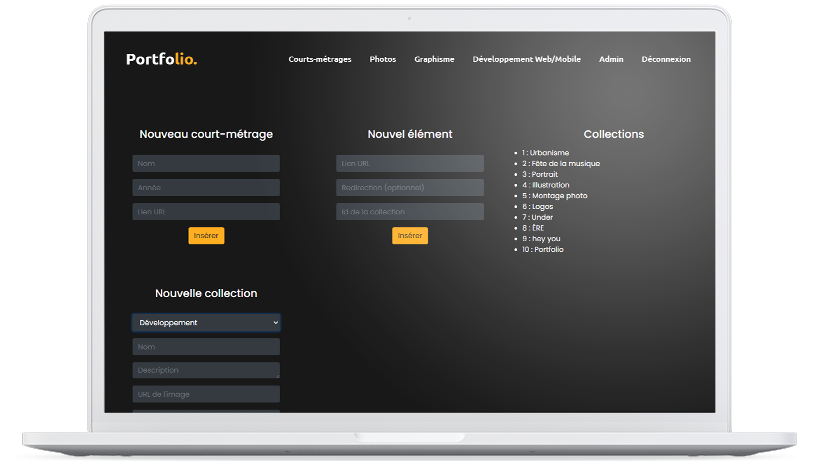Screen dimensions: 819x461
Task: Click the Déconnexion link
Action: pyautogui.click(x=666, y=59)
